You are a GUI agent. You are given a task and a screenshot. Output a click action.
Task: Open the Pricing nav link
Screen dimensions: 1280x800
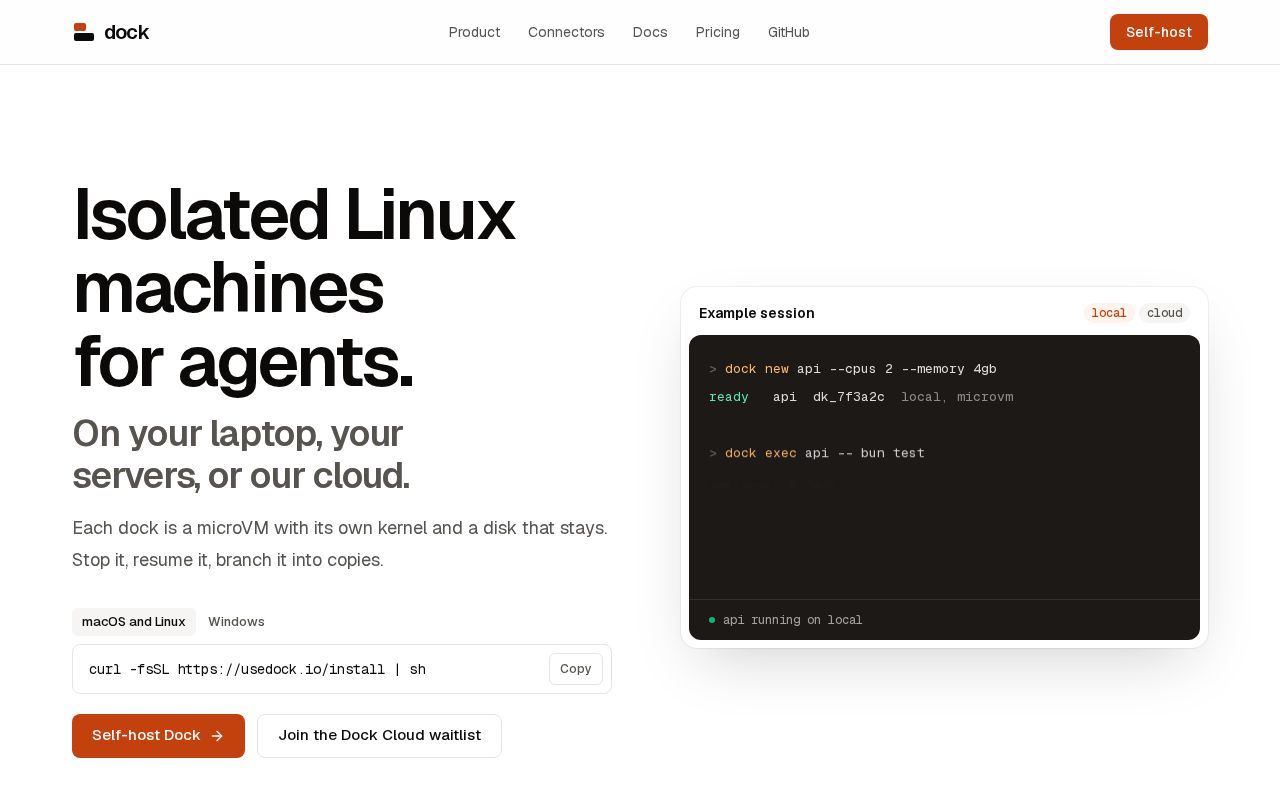click(x=718, y=32)
